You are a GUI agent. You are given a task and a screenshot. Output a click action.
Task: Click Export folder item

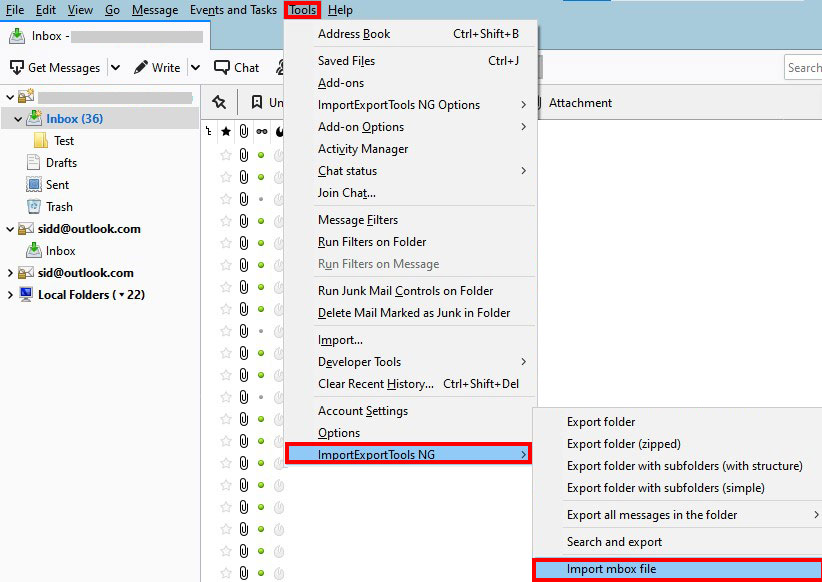click(x=678, y=422)
